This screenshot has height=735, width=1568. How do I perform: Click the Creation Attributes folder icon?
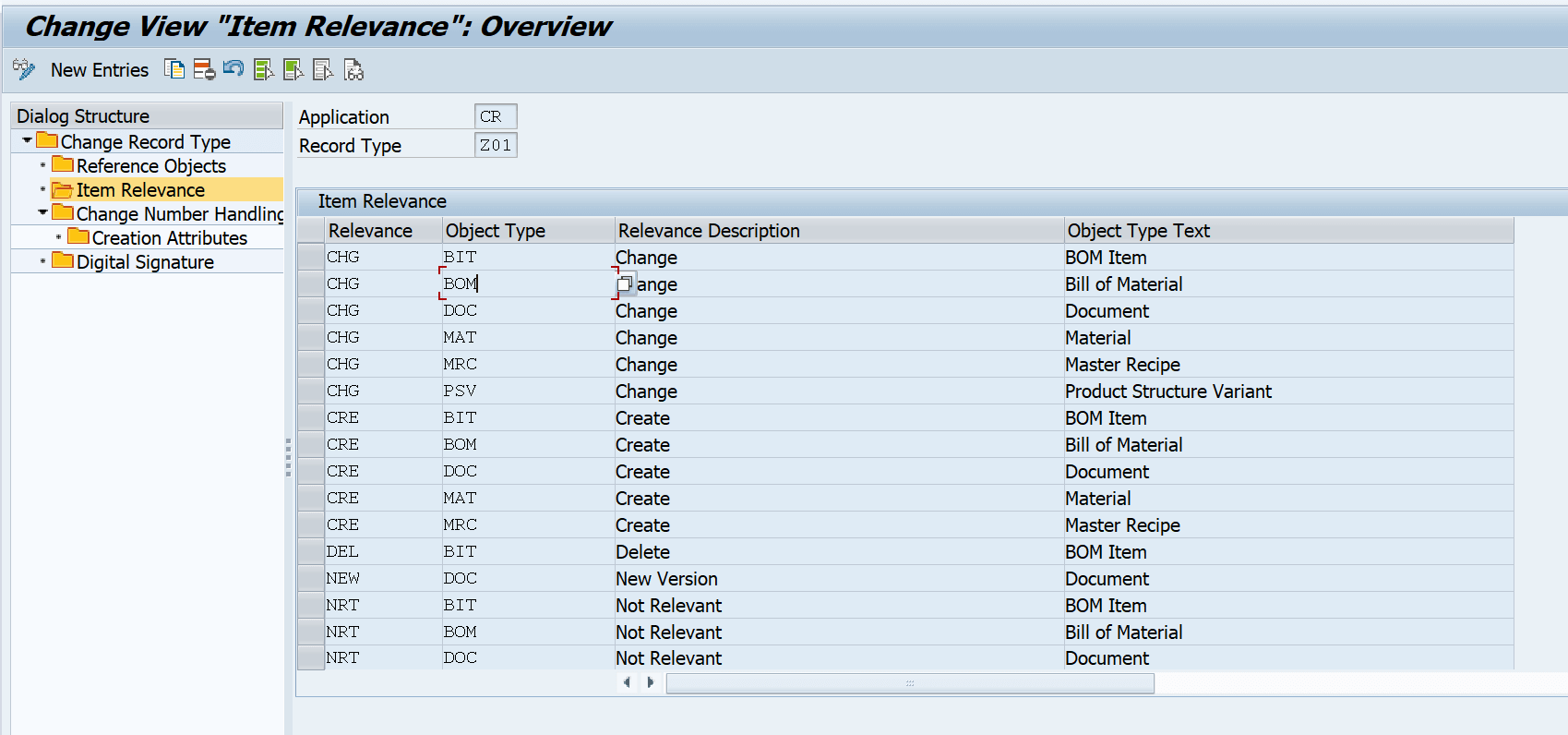point(78,236)
